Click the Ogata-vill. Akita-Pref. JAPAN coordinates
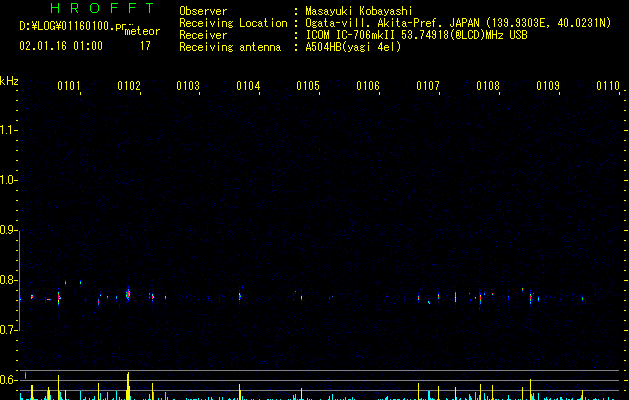Screen dimensions: 629x400 [x=458, y=23]
